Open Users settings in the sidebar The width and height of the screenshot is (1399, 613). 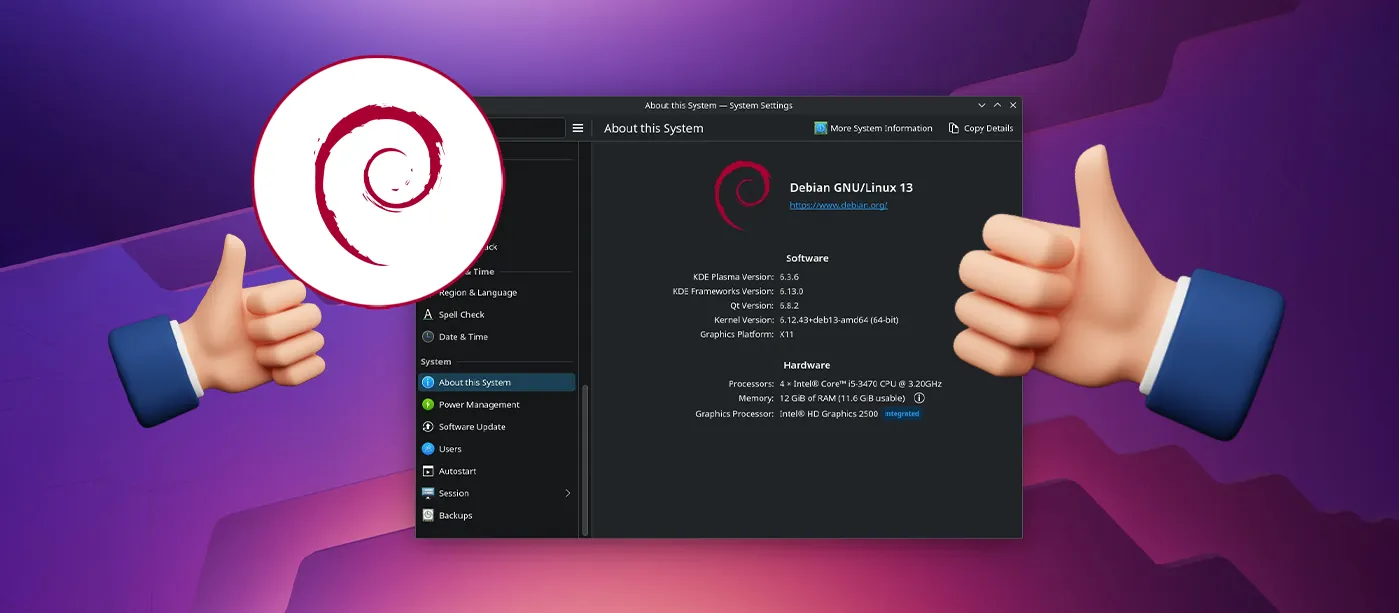(x=452, y=448)
